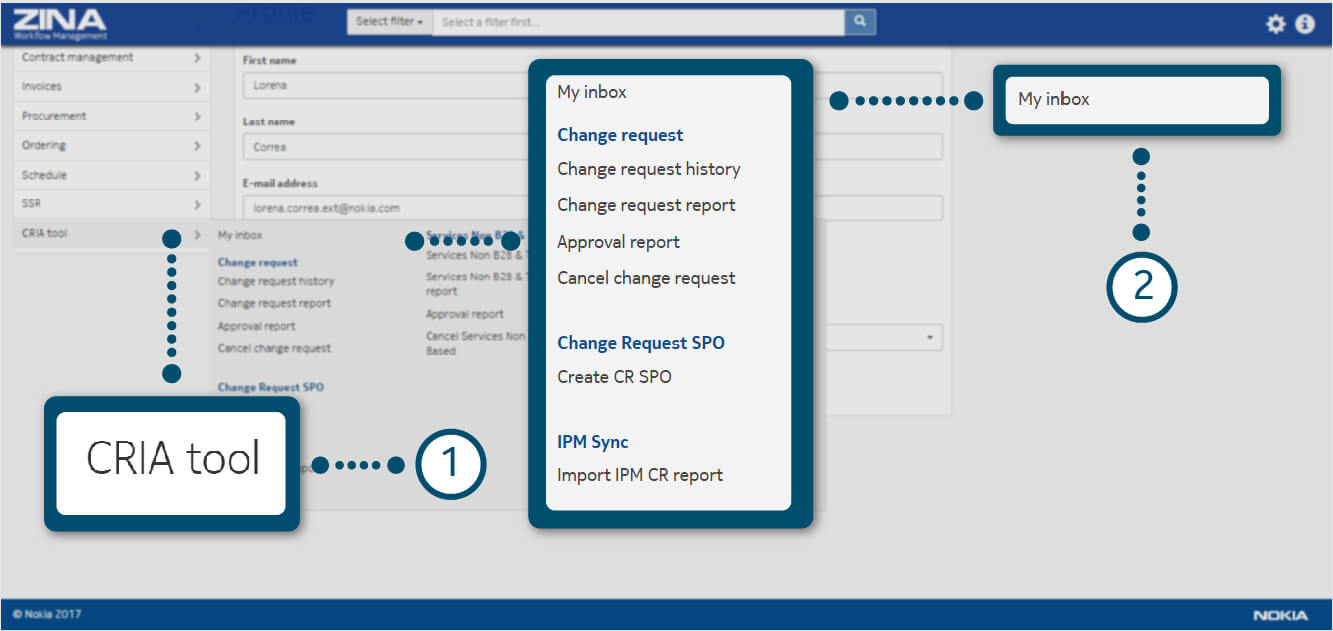Expand the Invoices sidebar item
This screenshot has height=631, width=1333.
tap(110, 87)
